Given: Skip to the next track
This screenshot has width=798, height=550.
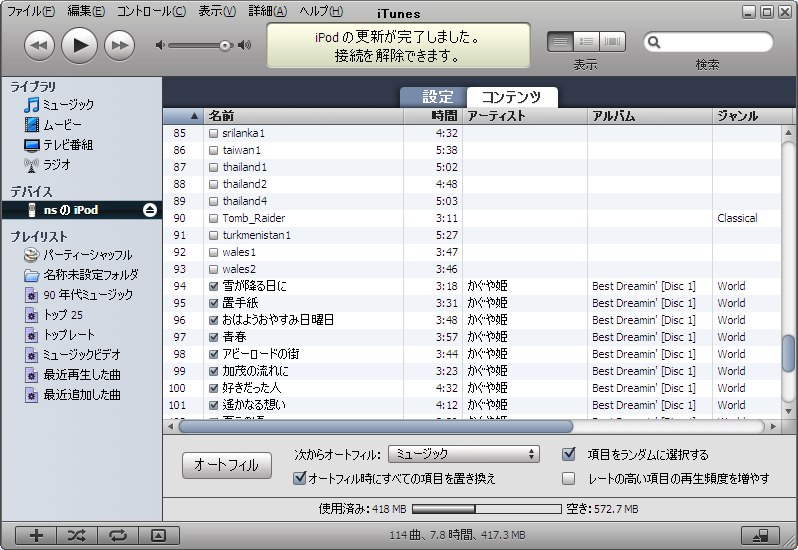Looking at the screenshot, I should pyautogui.click(x=120, y=45).
